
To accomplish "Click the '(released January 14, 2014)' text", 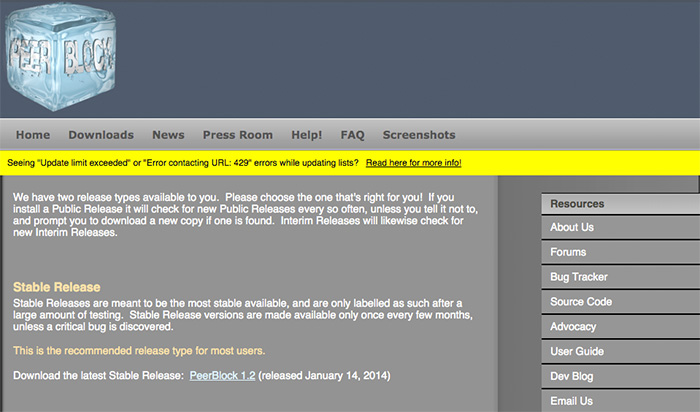I will coord(324,375).
